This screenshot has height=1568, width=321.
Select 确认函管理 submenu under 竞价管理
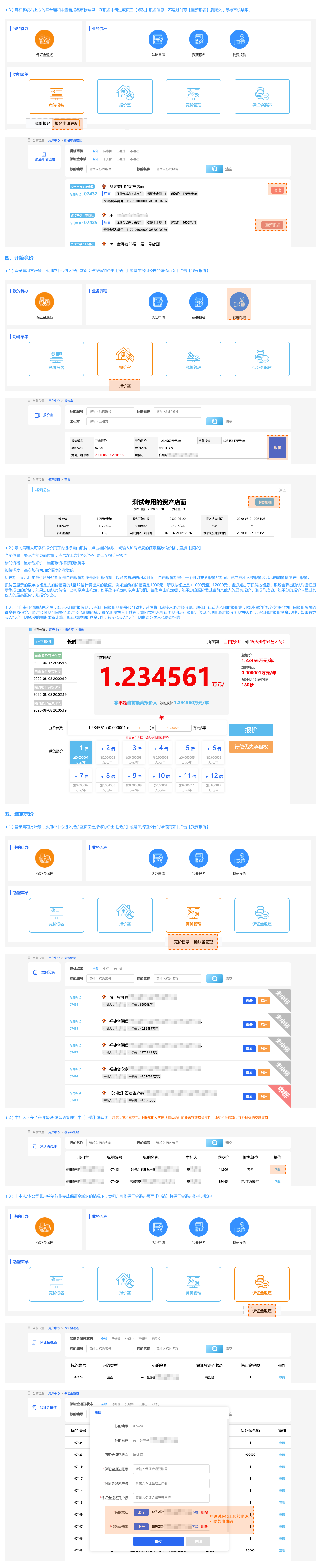point(203,942)
